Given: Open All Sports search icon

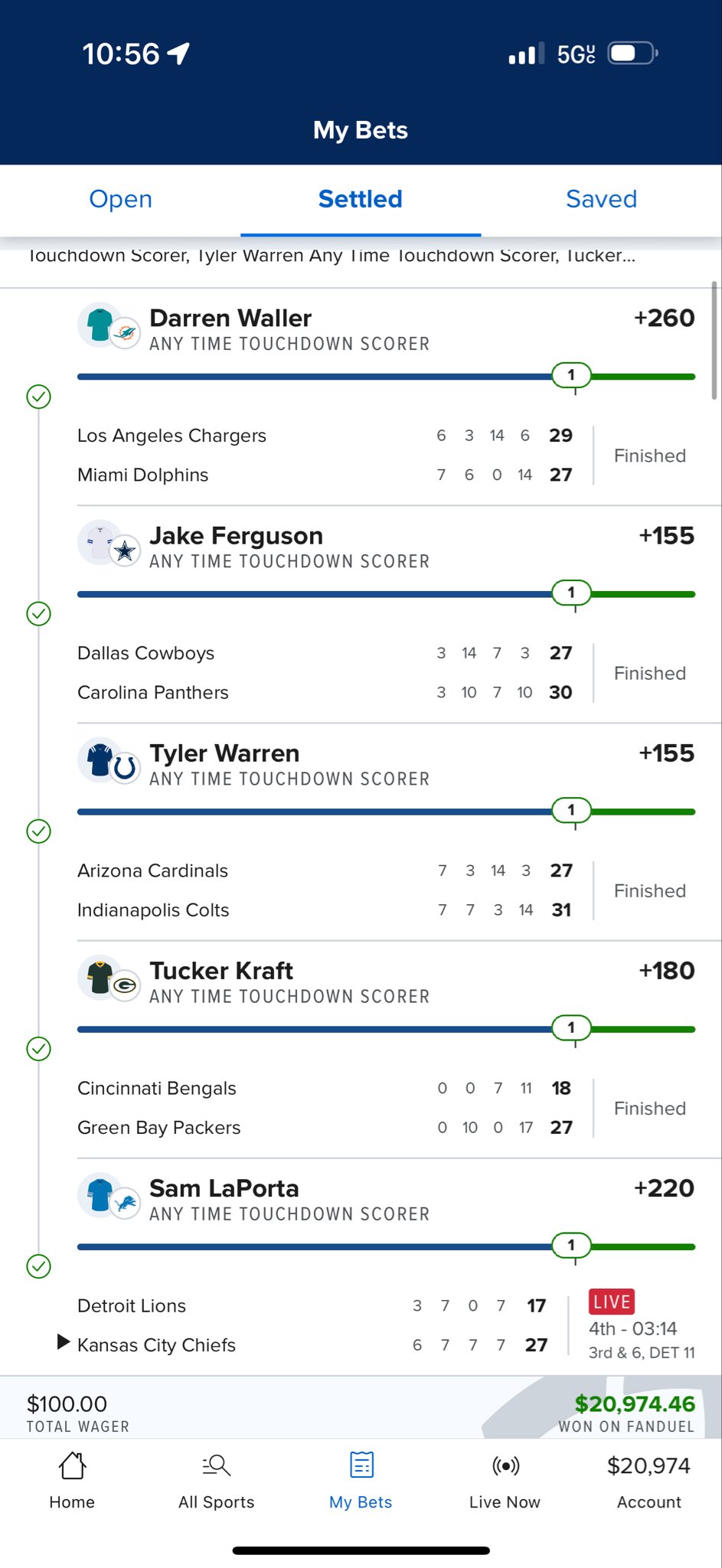Looking at the screenshot, I should tap(217, 1466).
